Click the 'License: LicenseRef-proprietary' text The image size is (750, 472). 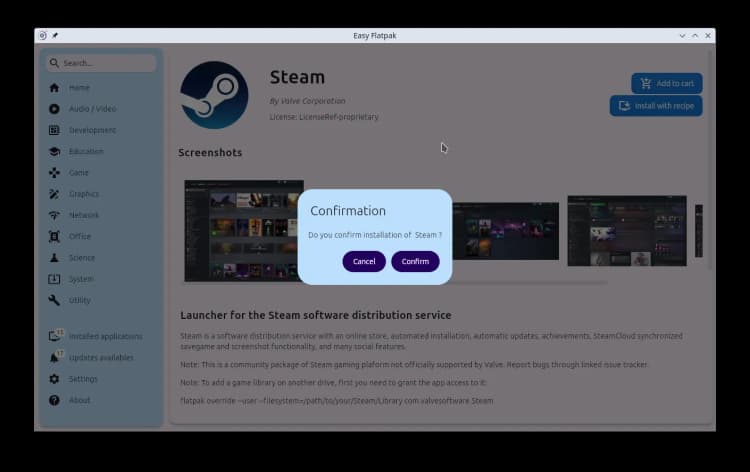(x=324, y=117)
